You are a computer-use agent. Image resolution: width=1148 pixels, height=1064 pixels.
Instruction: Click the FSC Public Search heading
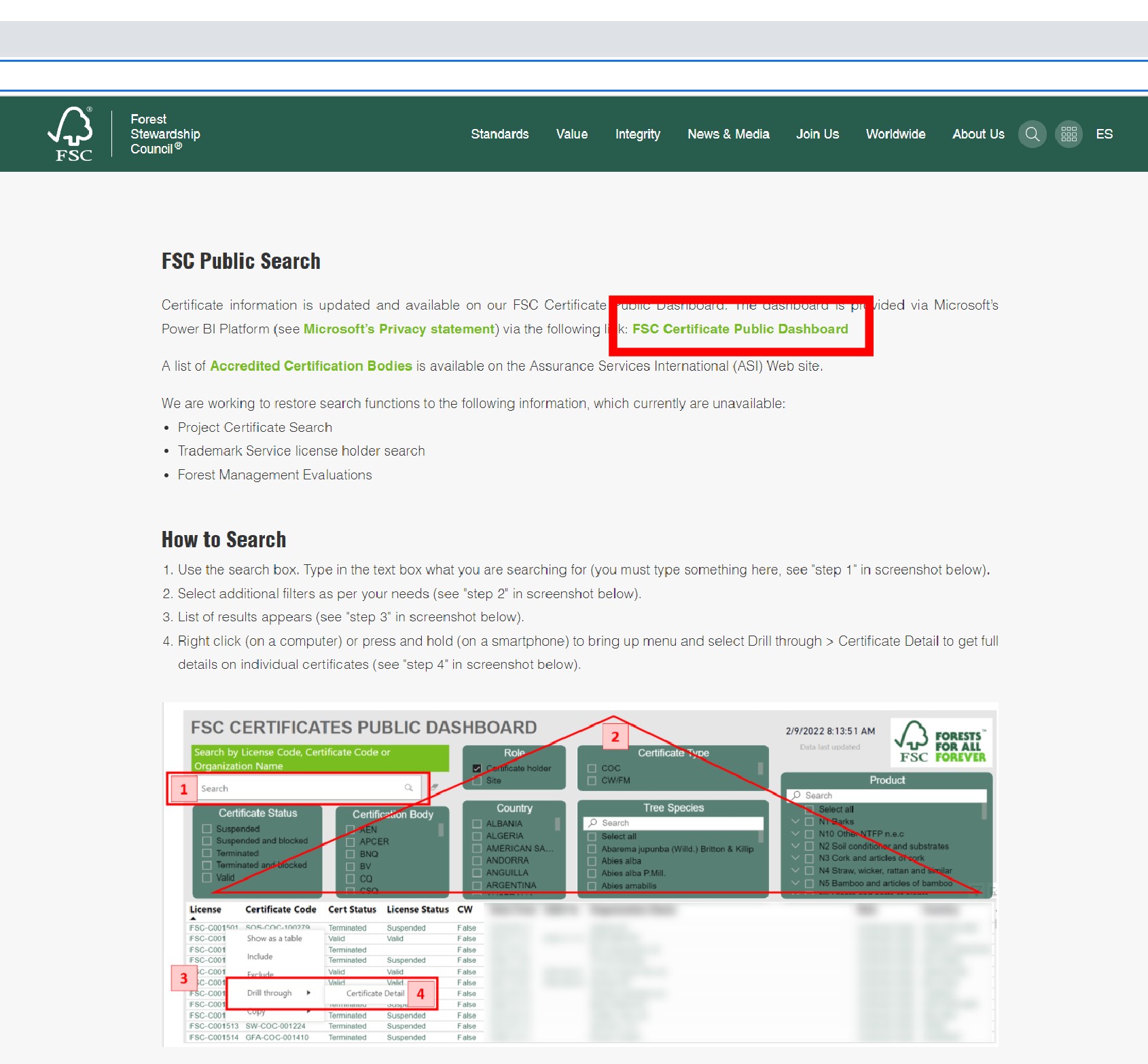tap(240, 261)
